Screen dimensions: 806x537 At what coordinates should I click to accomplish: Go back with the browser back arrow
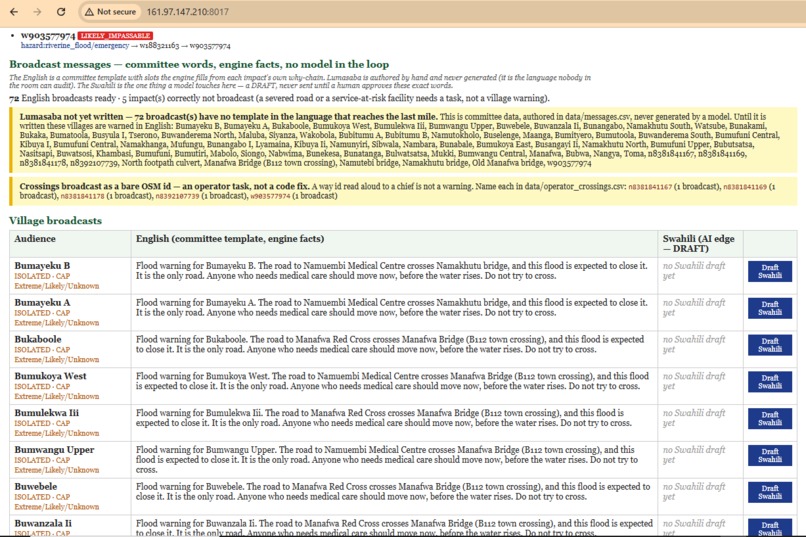click(14, 11)
